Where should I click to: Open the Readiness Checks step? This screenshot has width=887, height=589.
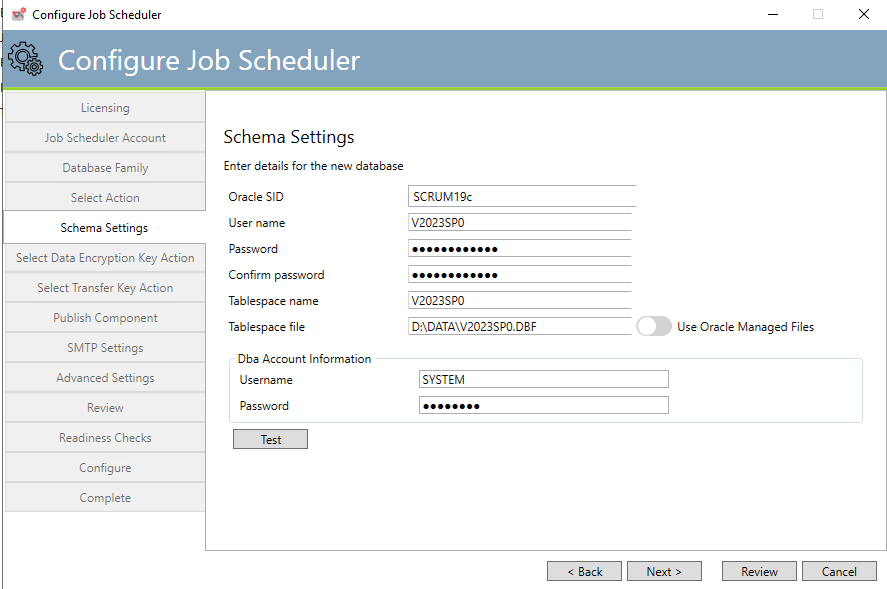(105, 437)
